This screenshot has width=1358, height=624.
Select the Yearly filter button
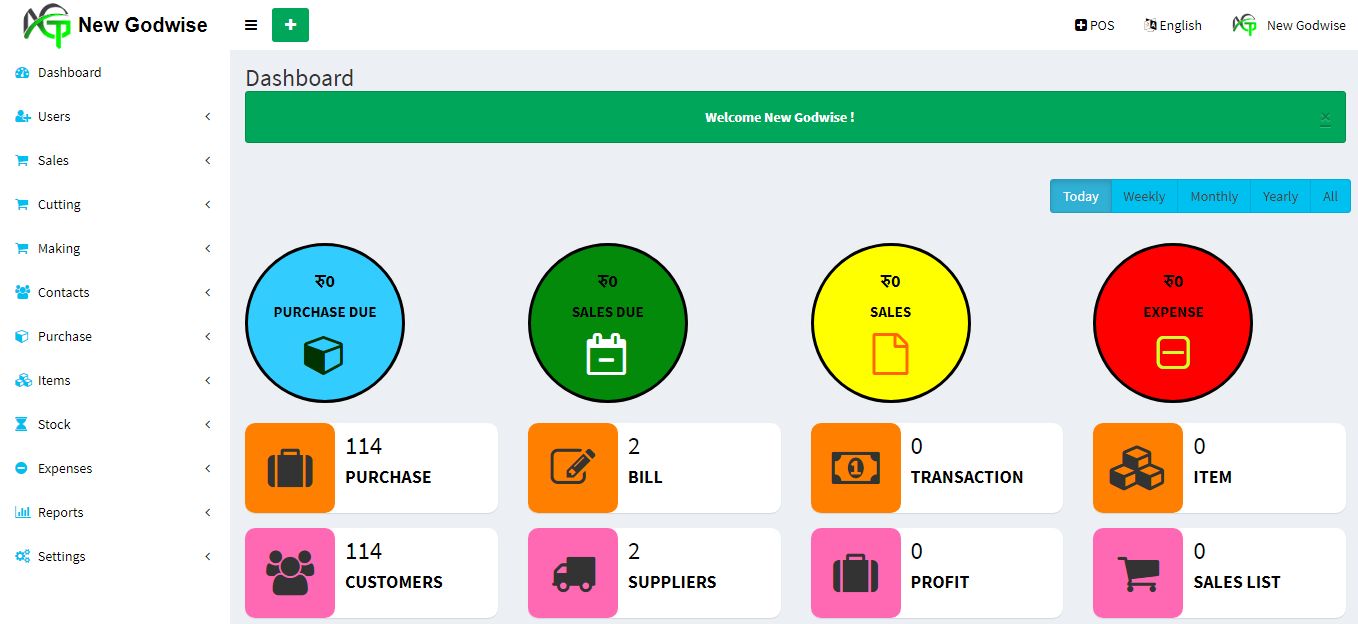(1279, 196)
